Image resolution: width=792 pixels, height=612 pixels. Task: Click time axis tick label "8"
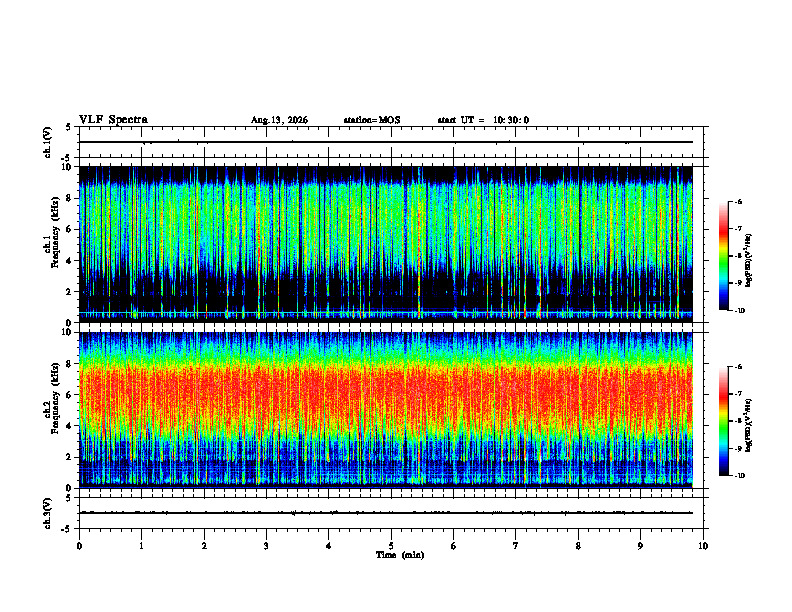pos(578,546)
